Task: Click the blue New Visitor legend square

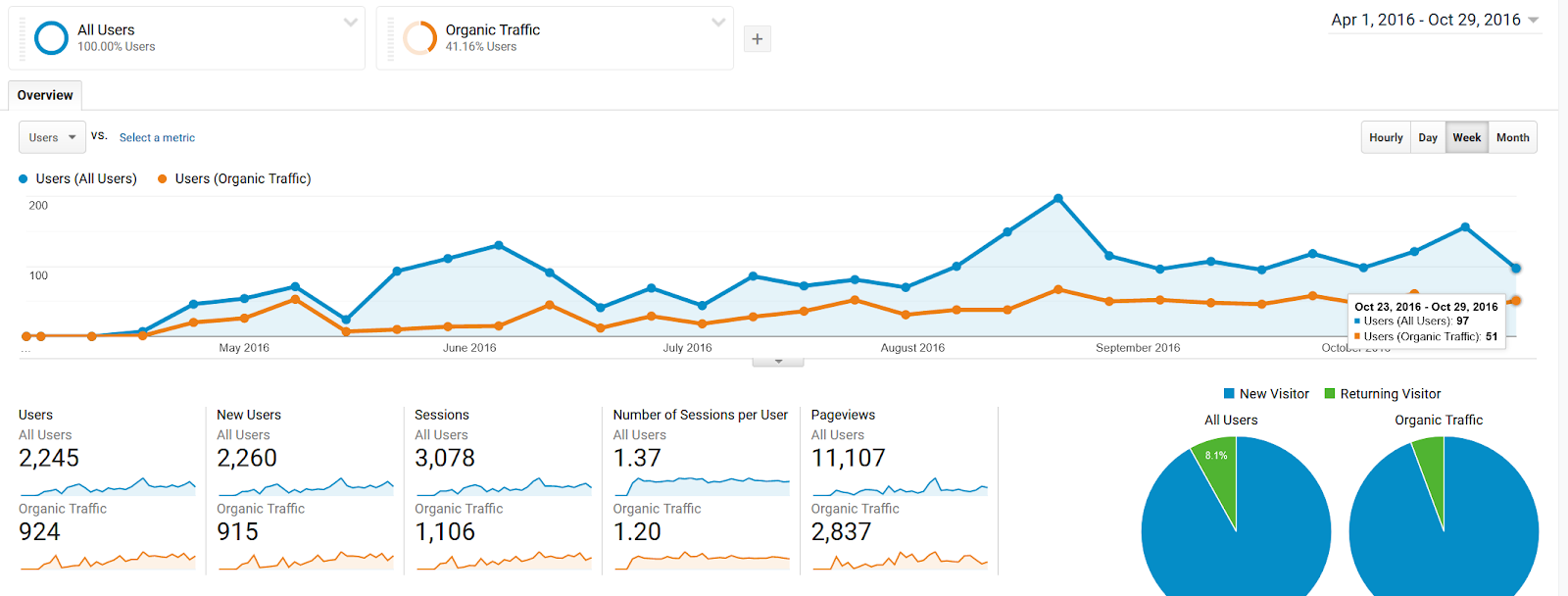Action: [x=1229, y=394]
